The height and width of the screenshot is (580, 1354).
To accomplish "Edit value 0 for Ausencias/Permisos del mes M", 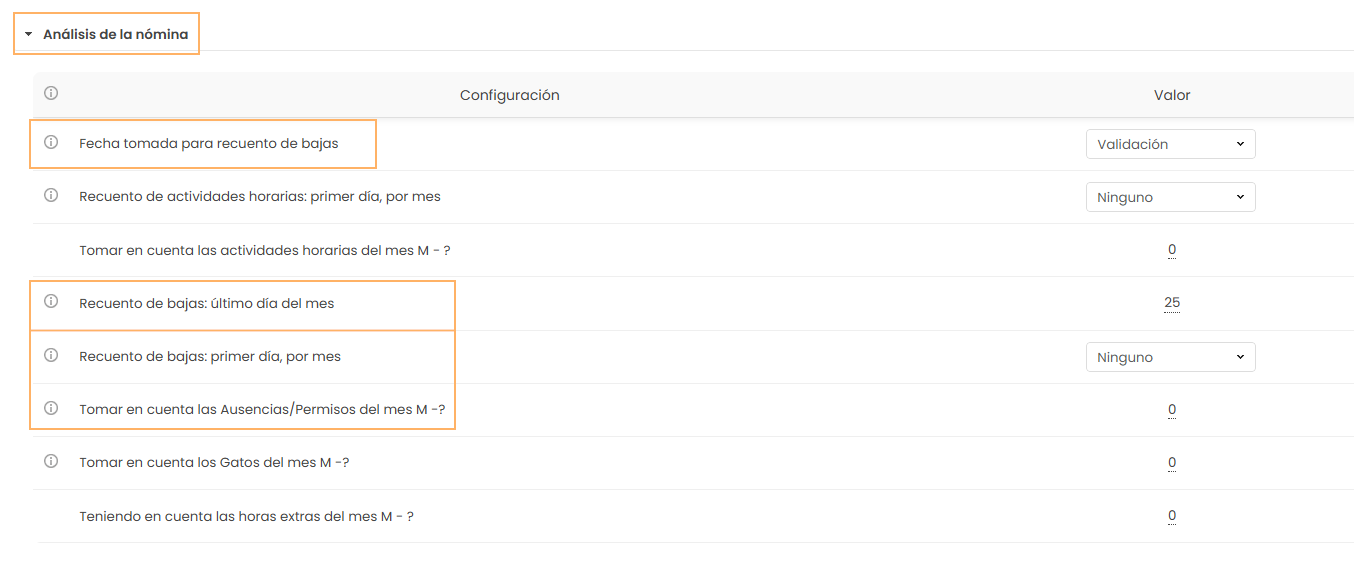I will (1171, 409).
